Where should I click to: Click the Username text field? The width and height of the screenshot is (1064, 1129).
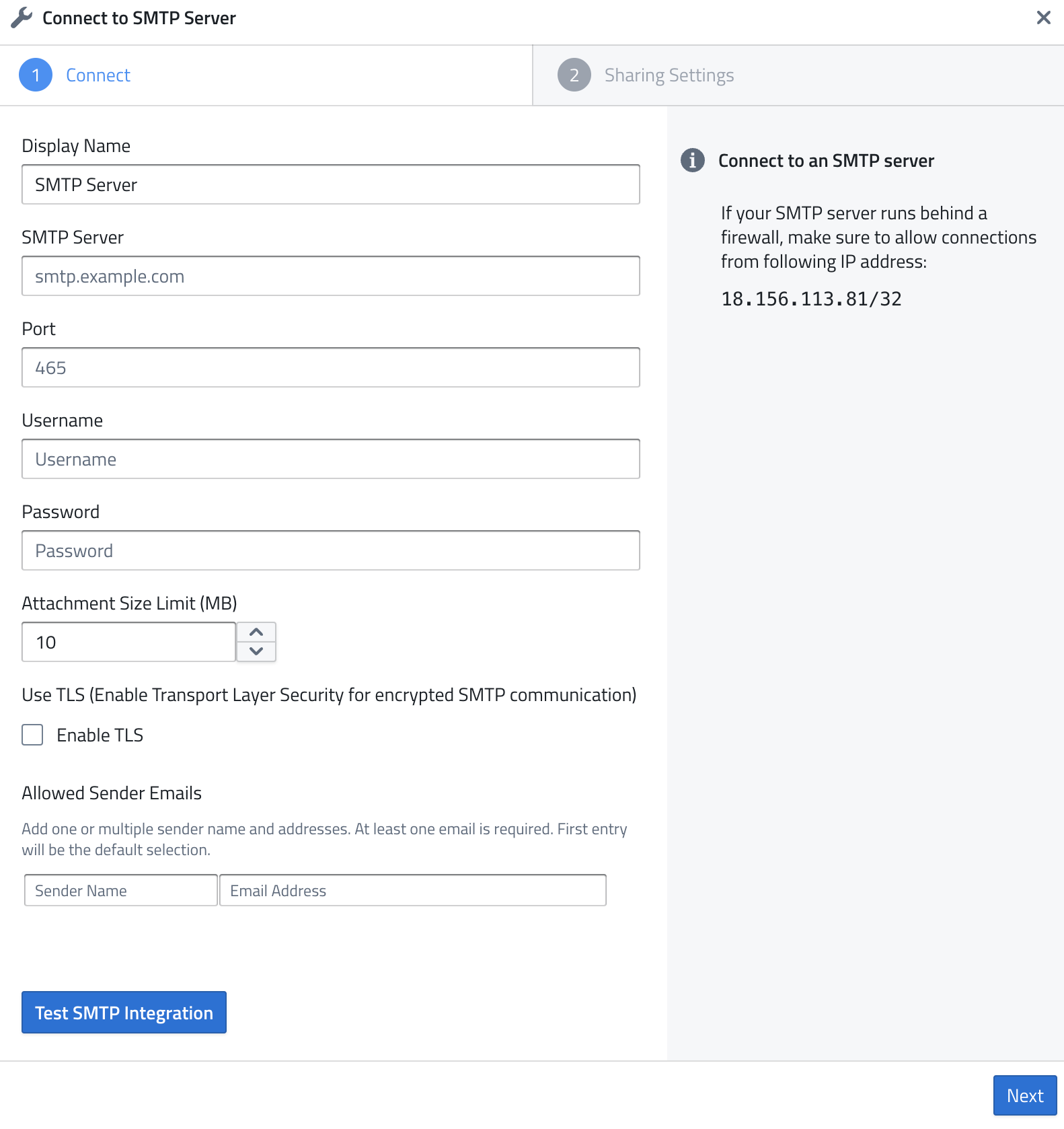click(330, 460)
